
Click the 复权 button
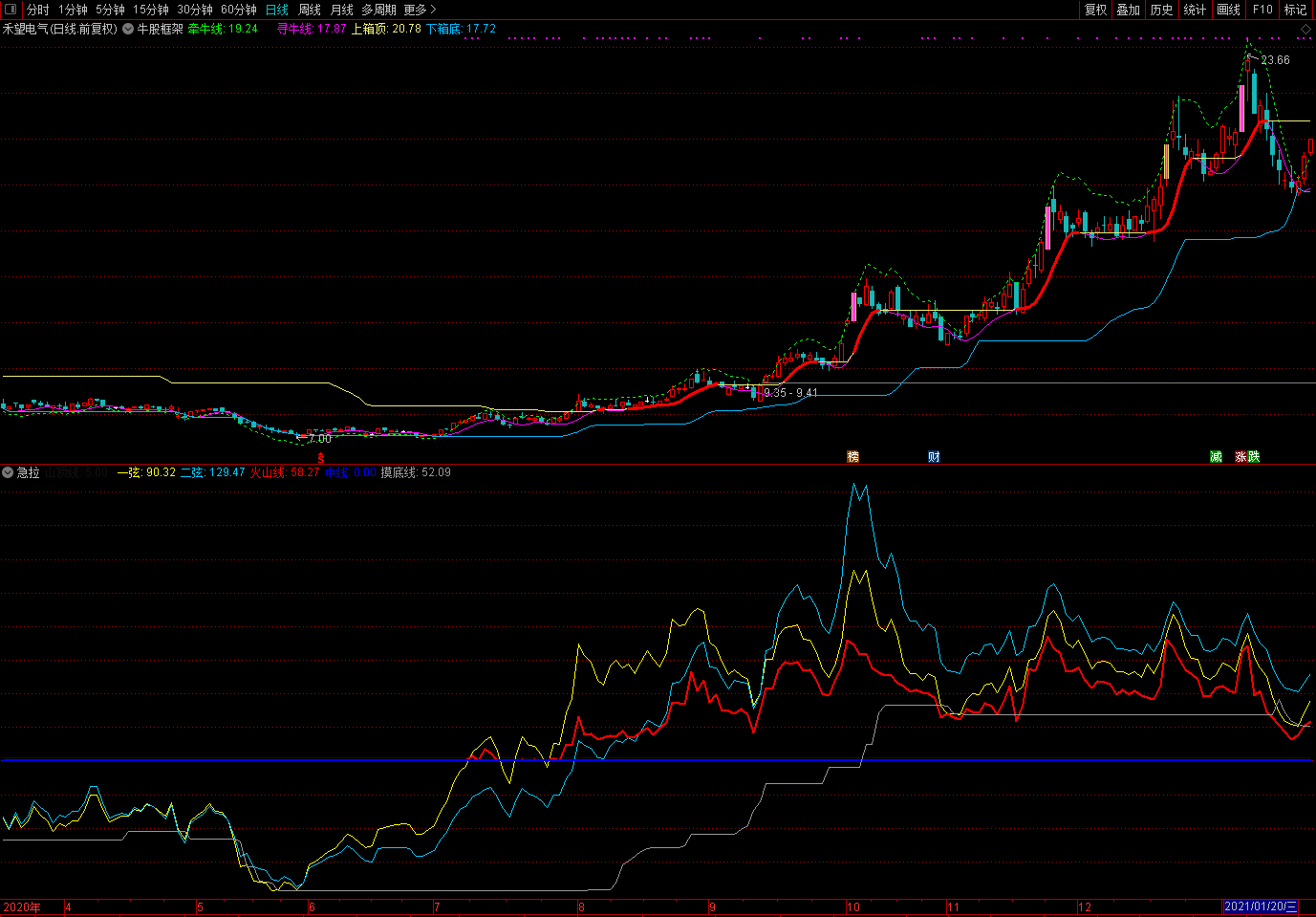1095,10
